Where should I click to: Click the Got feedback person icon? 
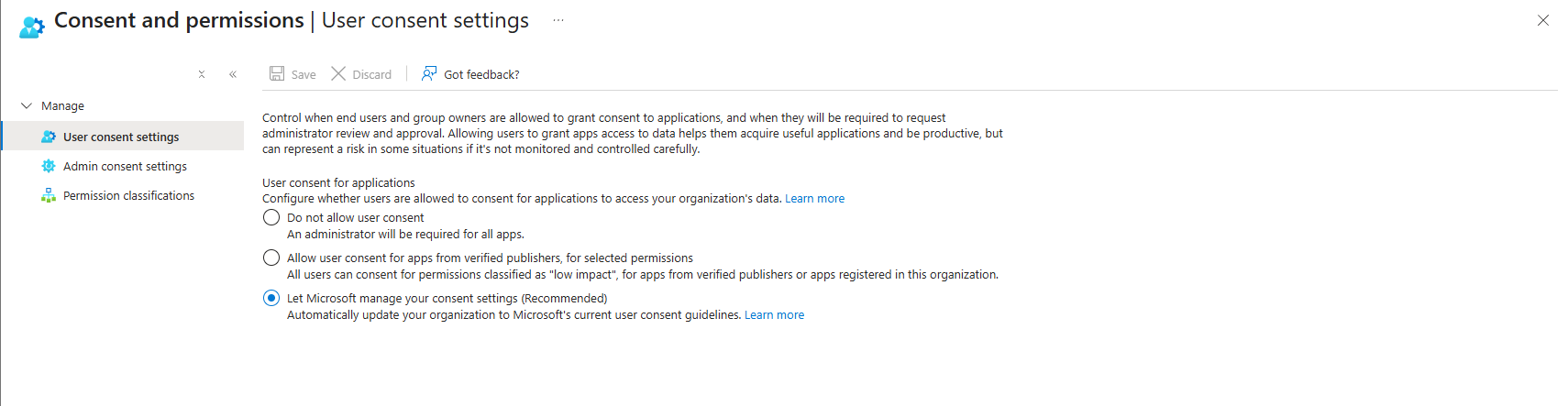[x=429, y=73]
